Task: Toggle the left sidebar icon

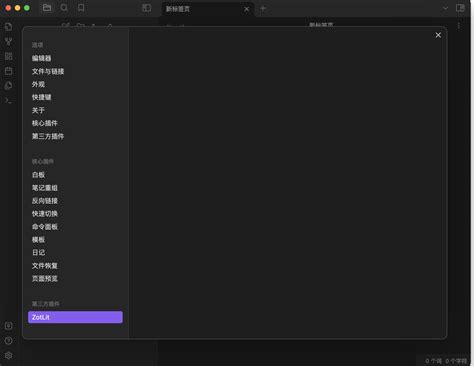Action: pyautogui.click(x=146, y=8)
